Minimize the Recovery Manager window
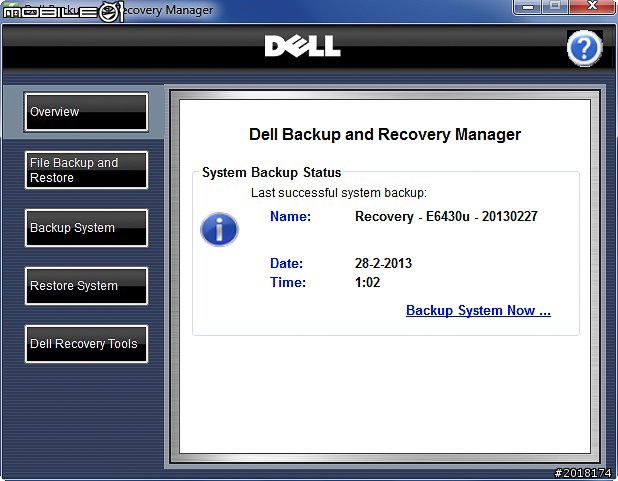The height and width of the screenshot is (481, 618). pyautogui.click(x=528, y=6)
